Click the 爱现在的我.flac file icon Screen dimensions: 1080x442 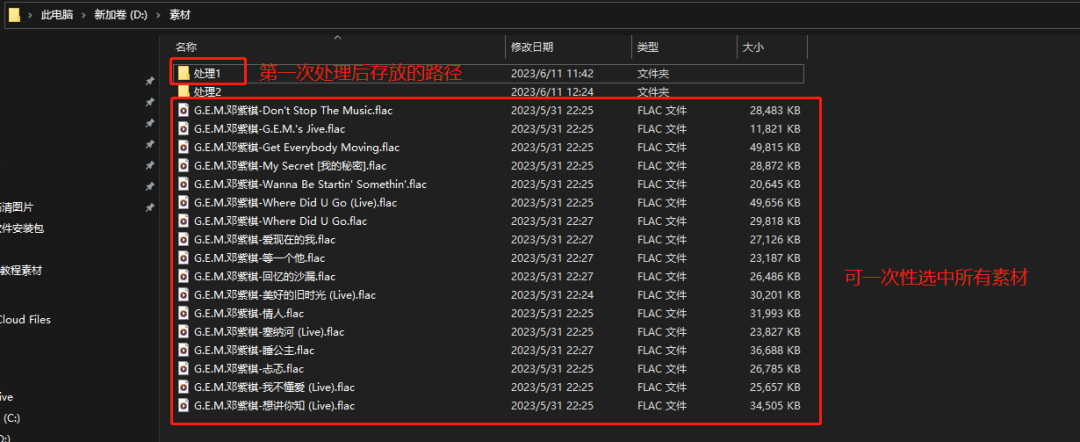[183, 240]
